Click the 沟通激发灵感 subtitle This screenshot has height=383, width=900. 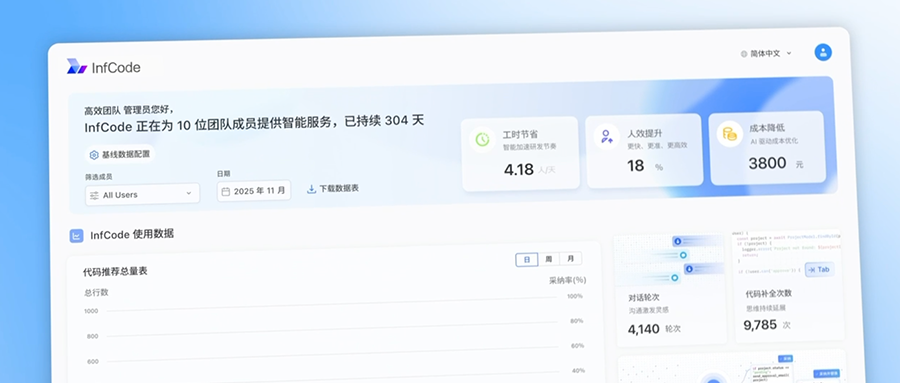(648, 310)
